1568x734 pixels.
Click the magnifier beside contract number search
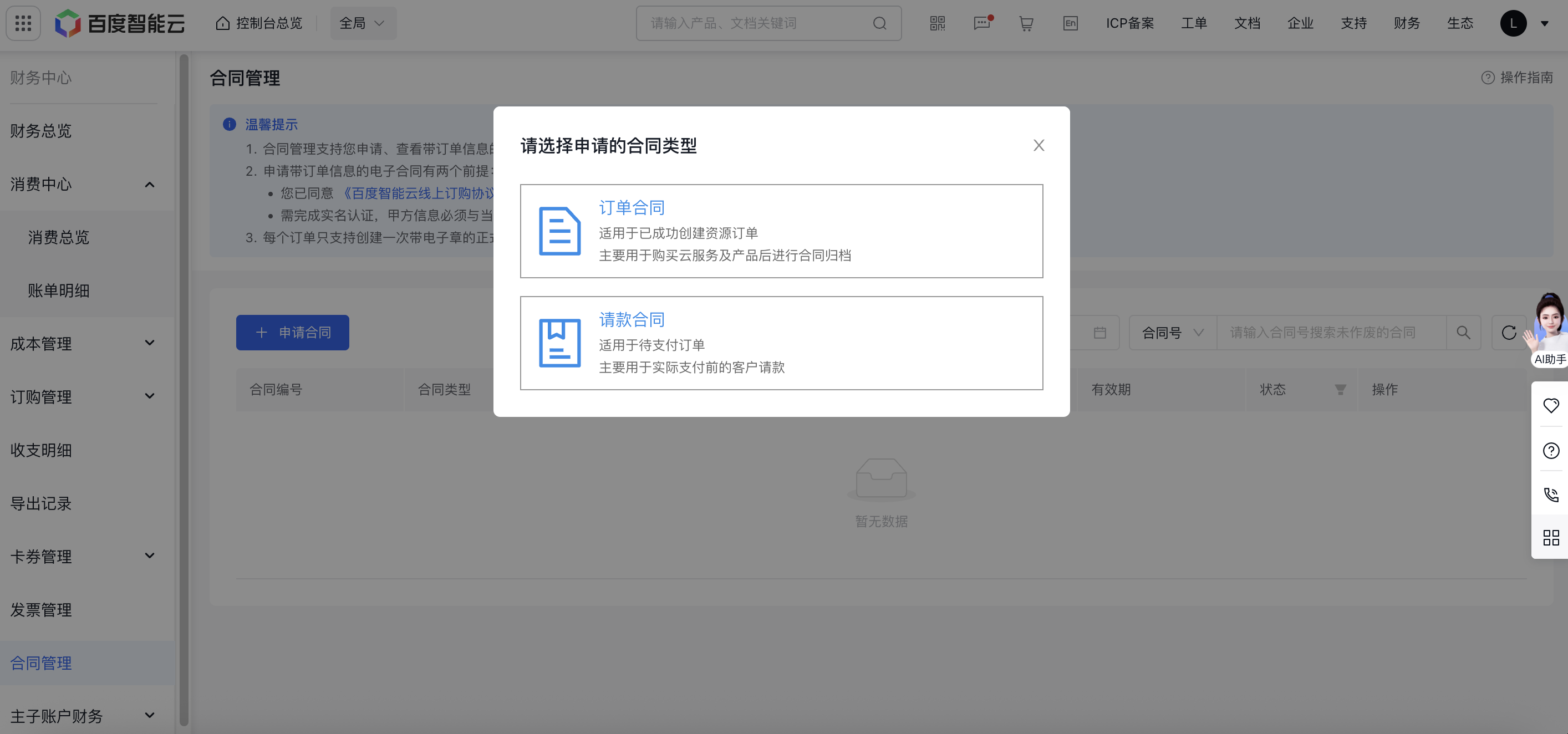click(1463, 332)
